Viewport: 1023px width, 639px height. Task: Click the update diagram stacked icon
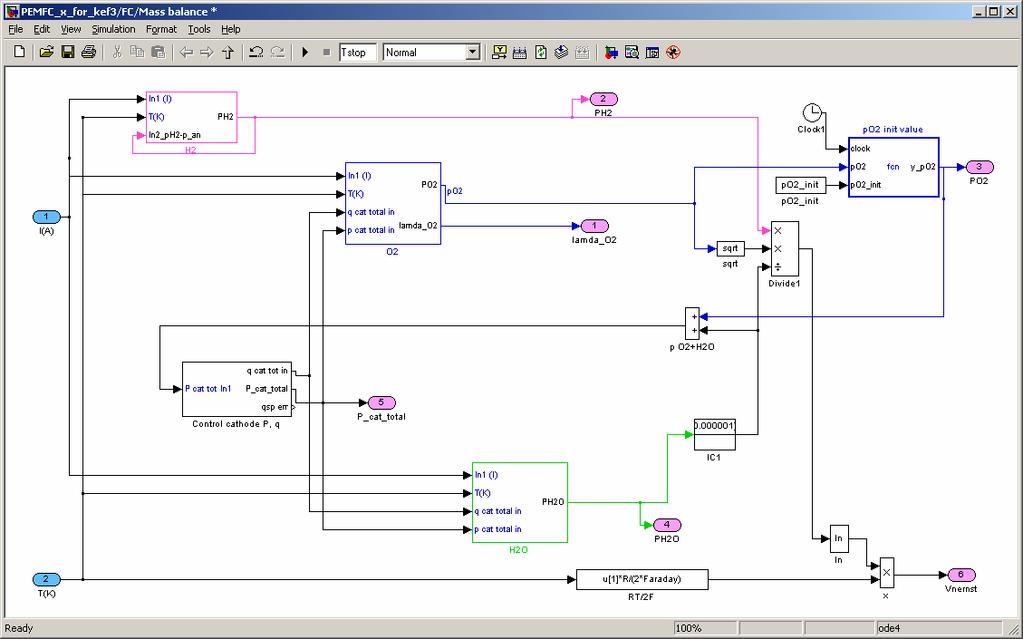pyautogui.click(x=562, y=52)
